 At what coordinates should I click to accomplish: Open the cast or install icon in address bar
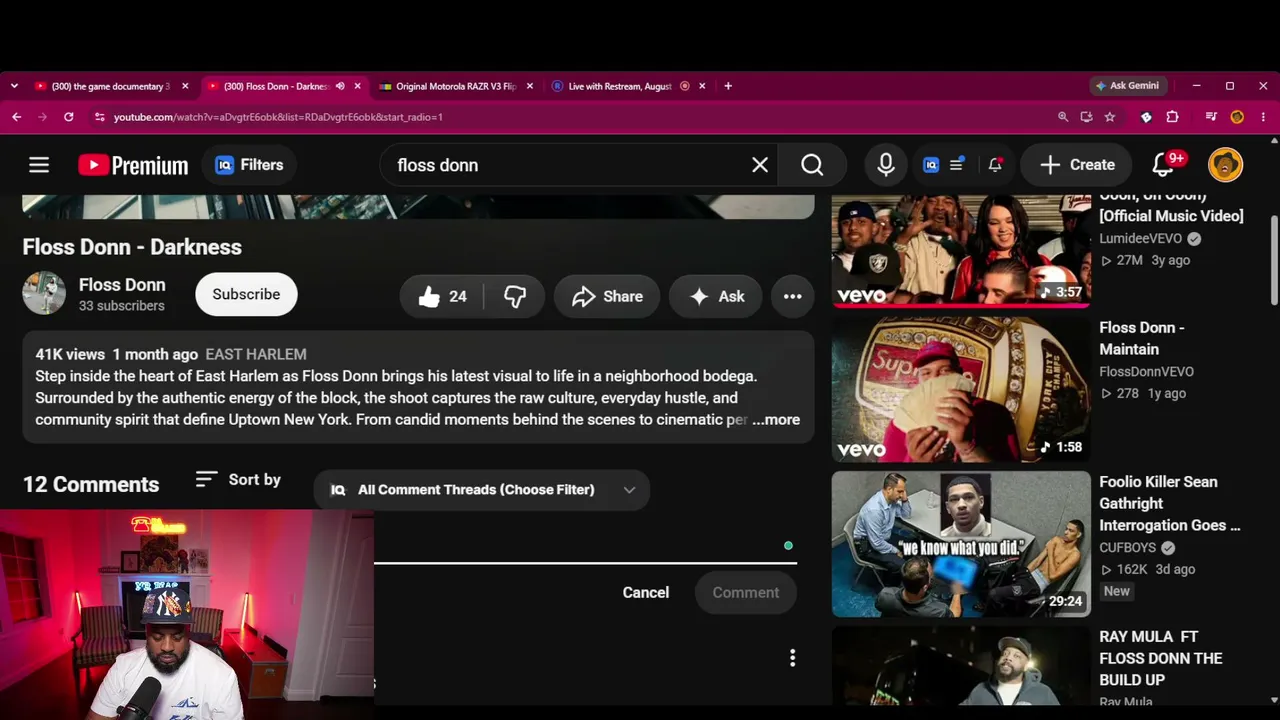coord(1086,117)
